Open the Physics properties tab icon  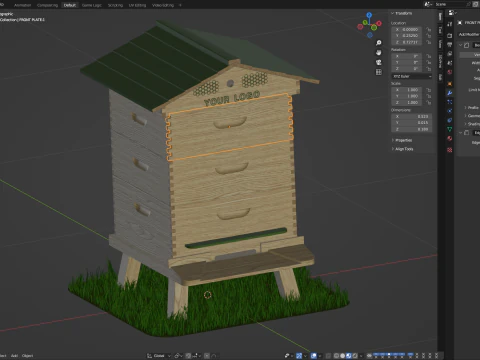(450, 111)
